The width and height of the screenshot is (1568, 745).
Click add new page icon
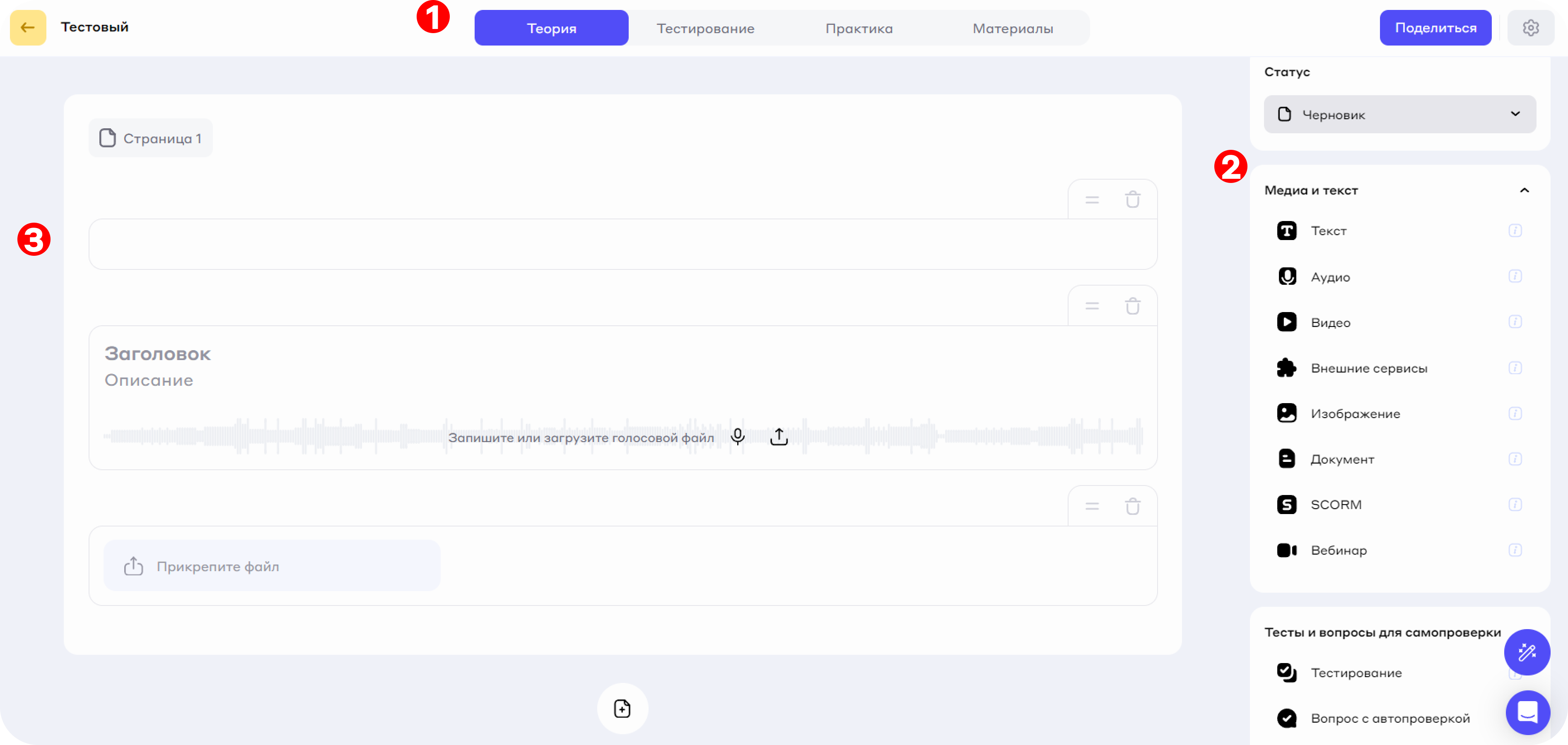tap(622, 709)
